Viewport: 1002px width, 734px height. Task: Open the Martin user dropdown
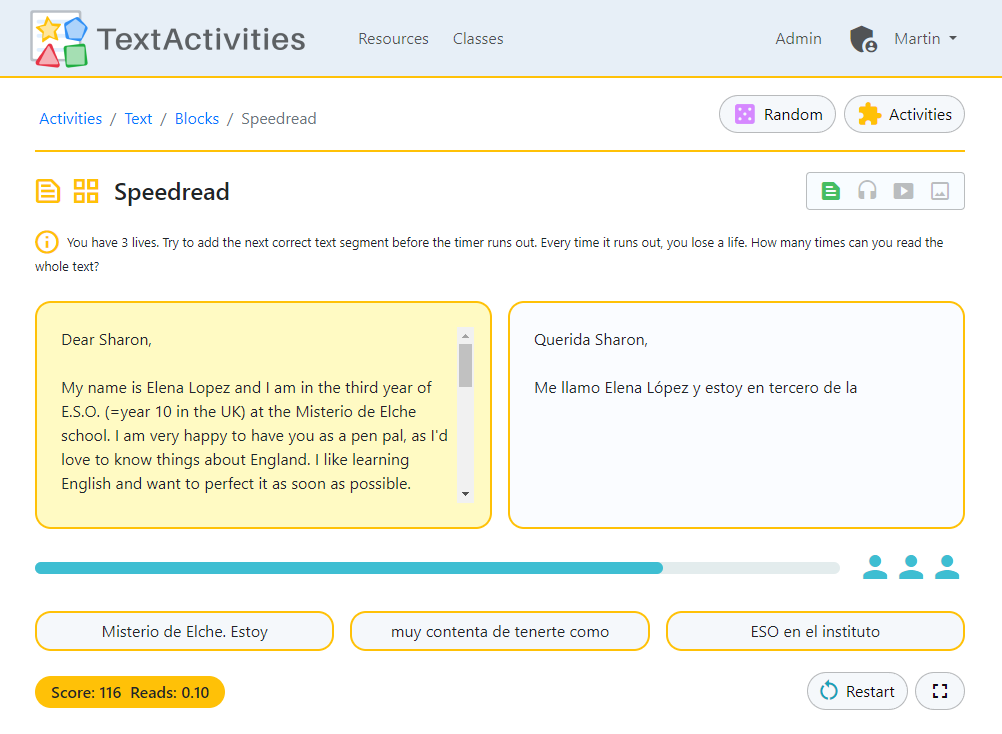coord(925,39)
